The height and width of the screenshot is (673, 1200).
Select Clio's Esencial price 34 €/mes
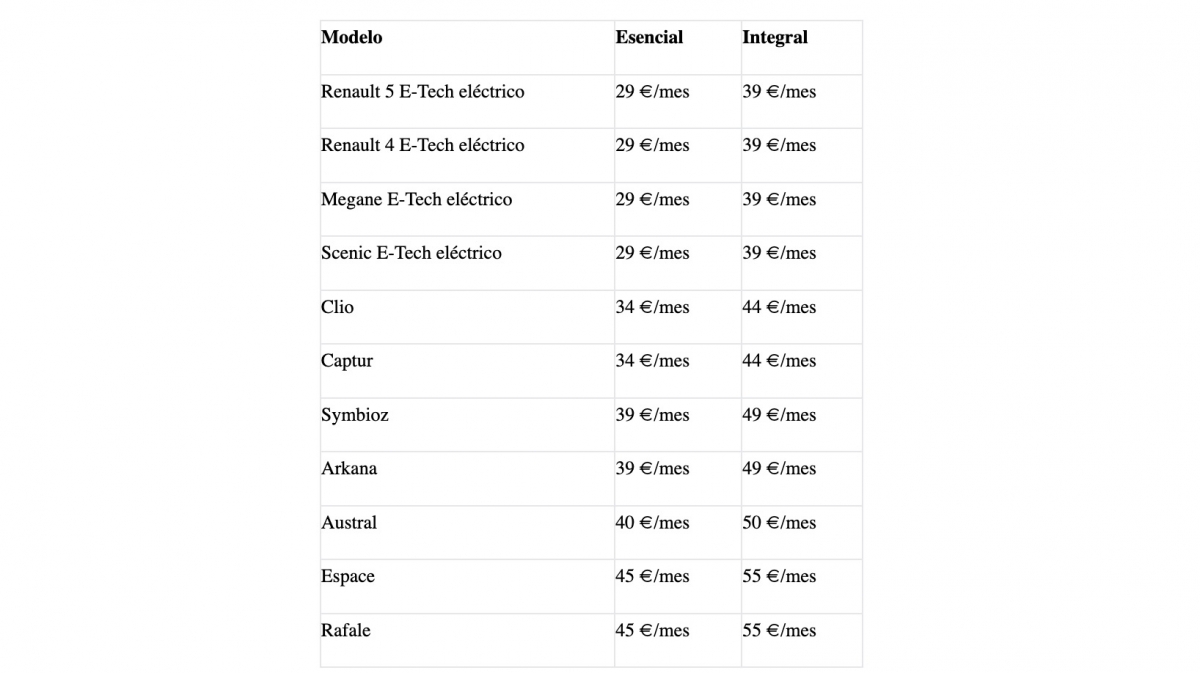pos(652,307)
